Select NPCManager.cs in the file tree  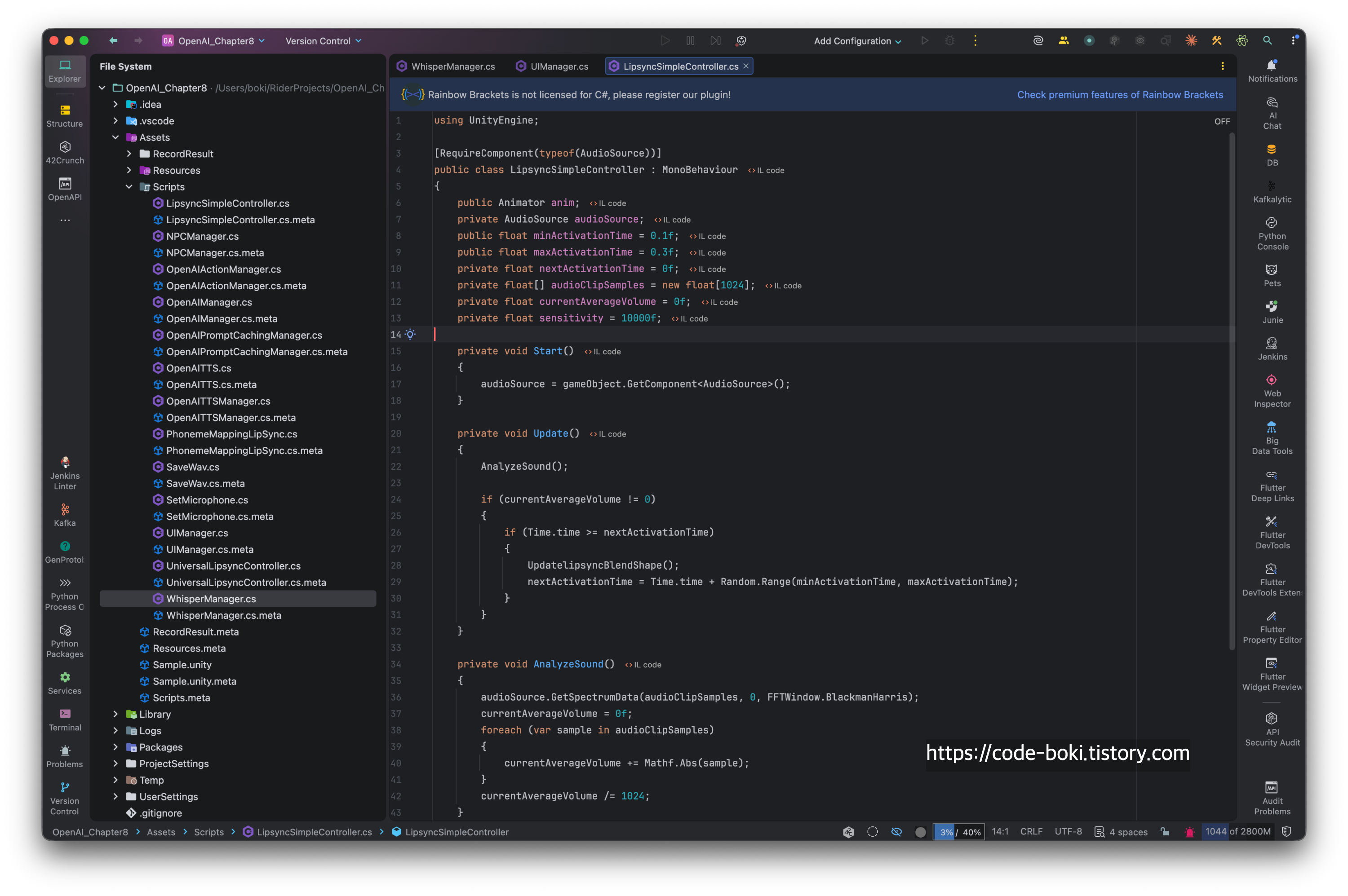tap(202, 237)
